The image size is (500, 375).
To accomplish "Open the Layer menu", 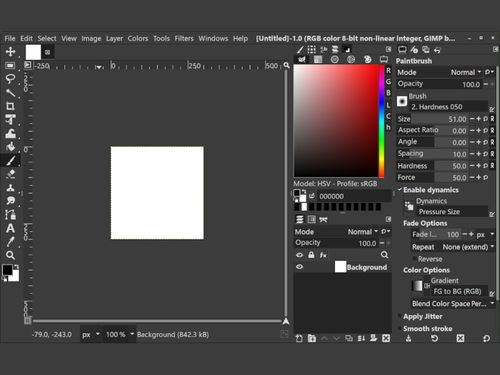I will [x=114, y=39].
